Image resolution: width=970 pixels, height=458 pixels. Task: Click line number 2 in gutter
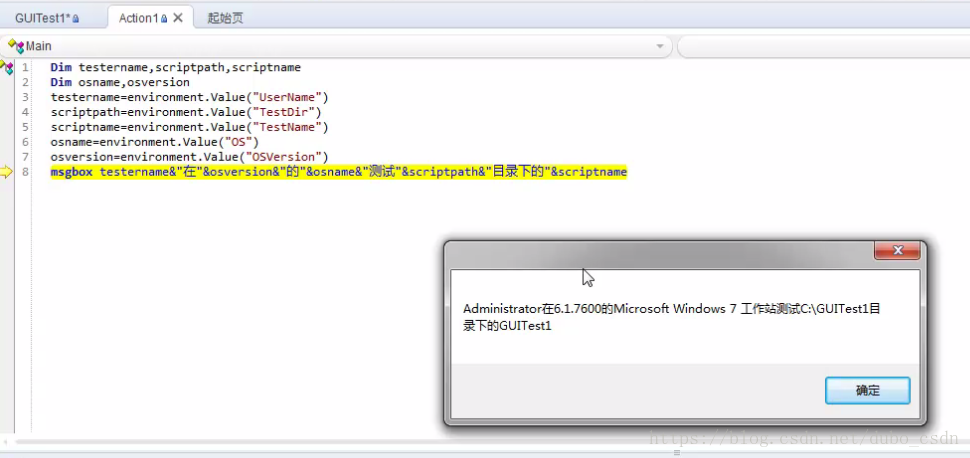coord(25,82)
